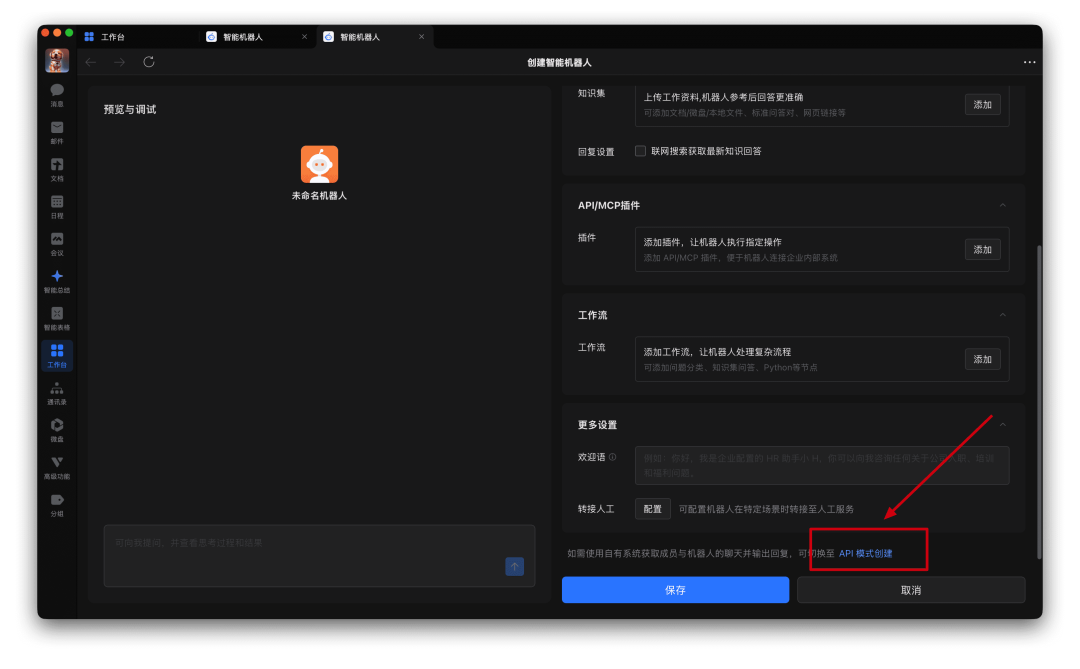1080x669 pixels.
Task: Open the 消息 messages icon in sidebar
Action: [x=57, y=95]
